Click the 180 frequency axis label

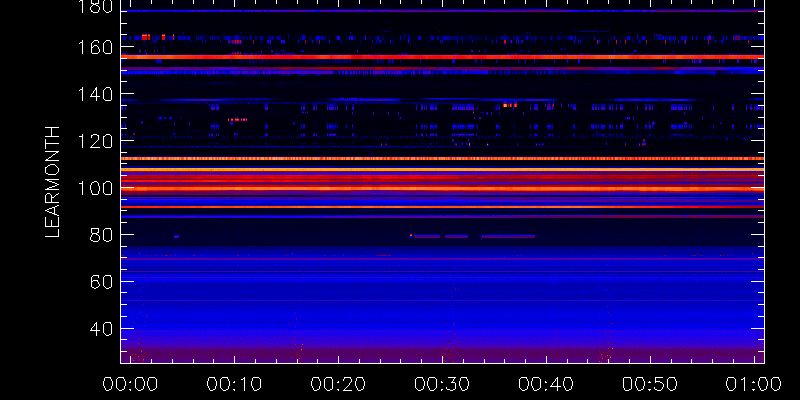pyautogui.click(x=94, y=7)
